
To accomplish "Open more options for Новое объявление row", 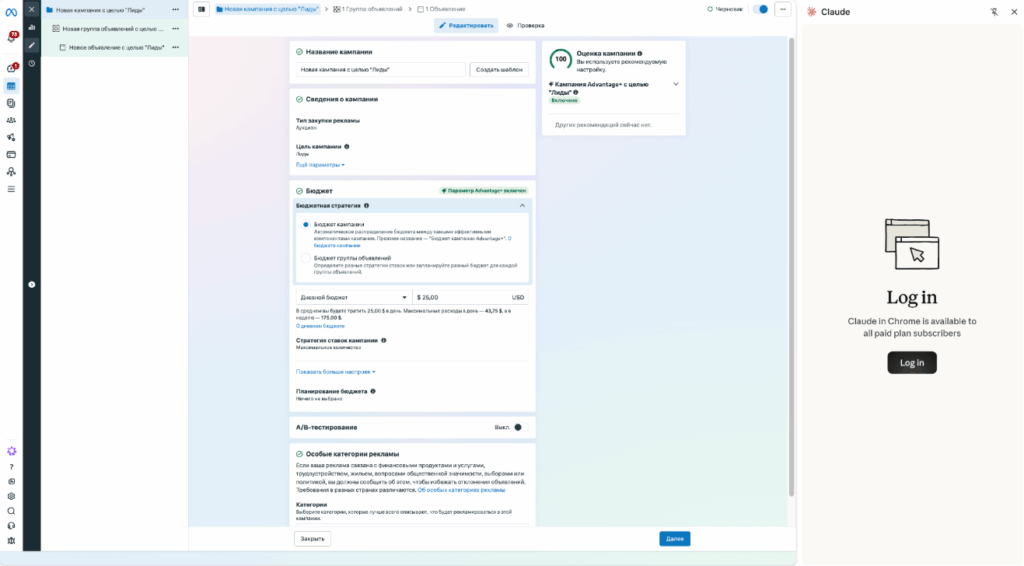I will pos(176,47).
